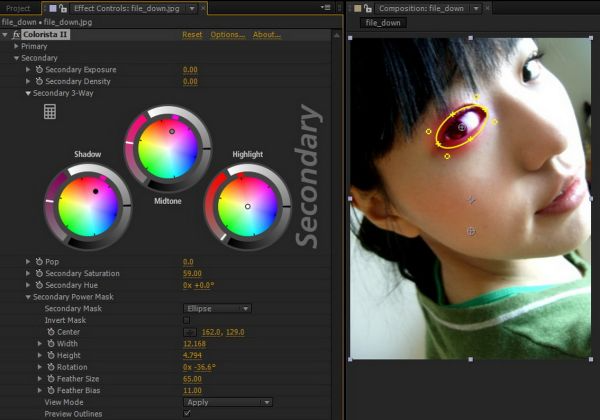
Task: Click the Height value 4.794
Action: pyautogui.click(x=192, y=355)
